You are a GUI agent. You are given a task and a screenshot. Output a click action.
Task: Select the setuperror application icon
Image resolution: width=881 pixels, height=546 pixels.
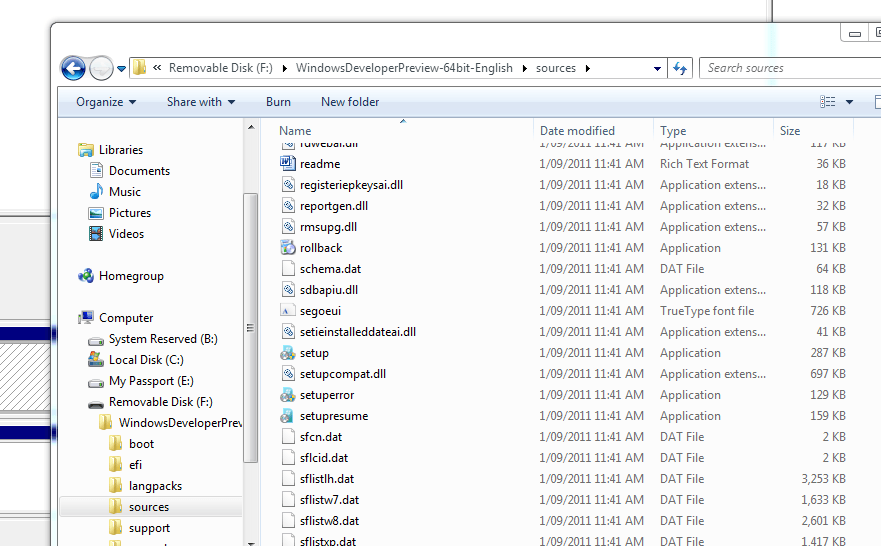coord(288,395)
